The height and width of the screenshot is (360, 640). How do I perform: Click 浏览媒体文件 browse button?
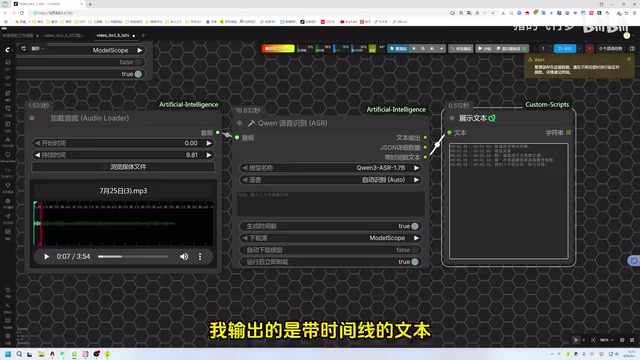pos(123,167)
